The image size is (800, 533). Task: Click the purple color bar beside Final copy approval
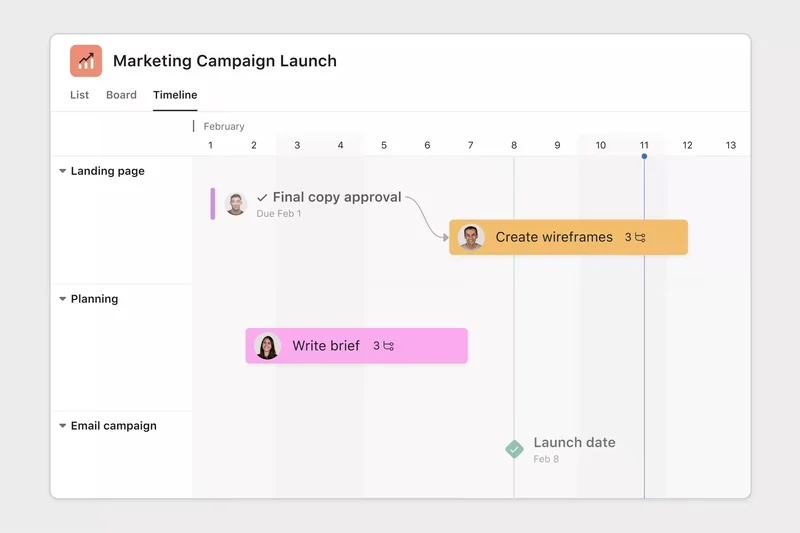click(213, 204)
